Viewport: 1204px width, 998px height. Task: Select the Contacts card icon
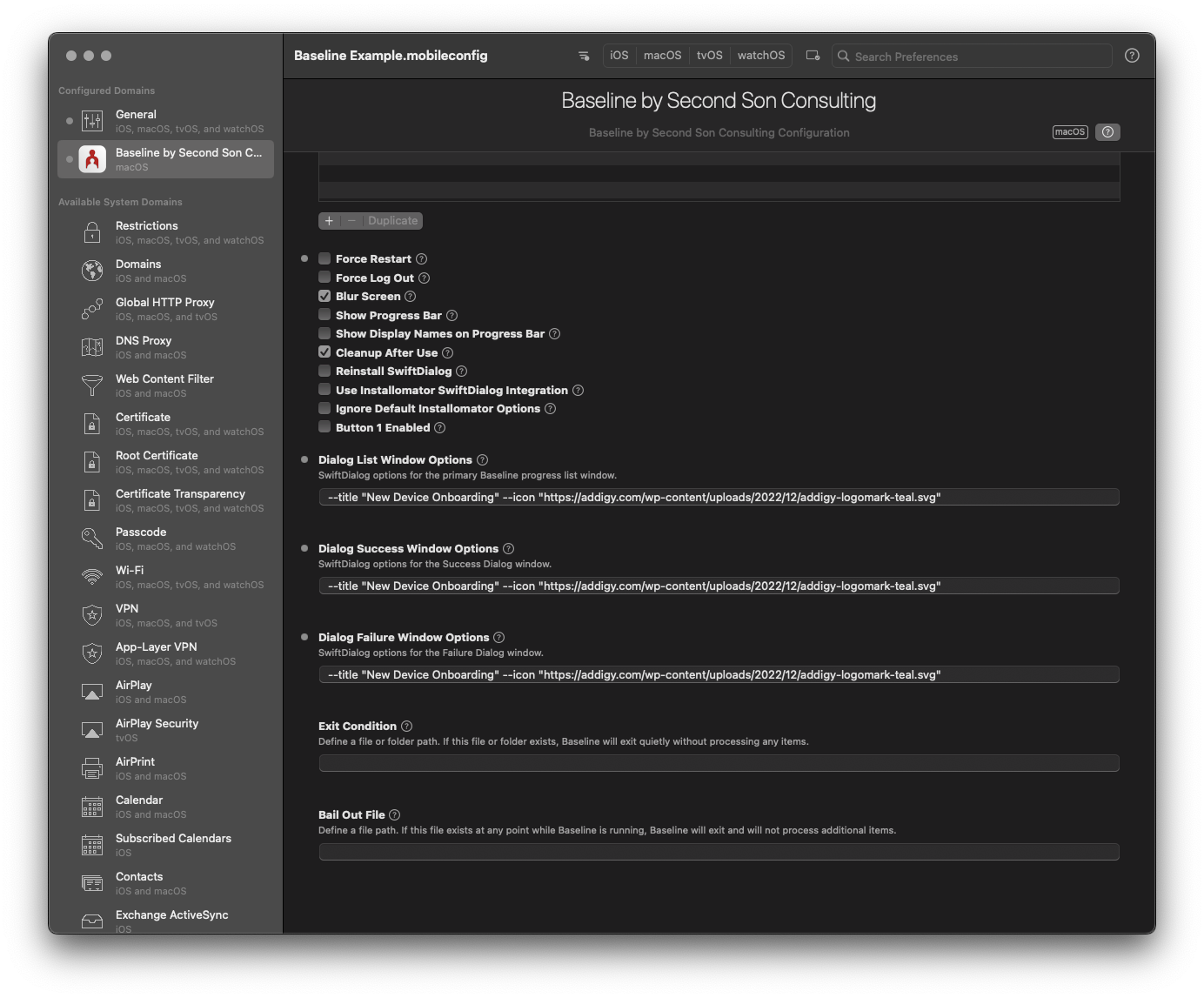(x=92, y=883)
